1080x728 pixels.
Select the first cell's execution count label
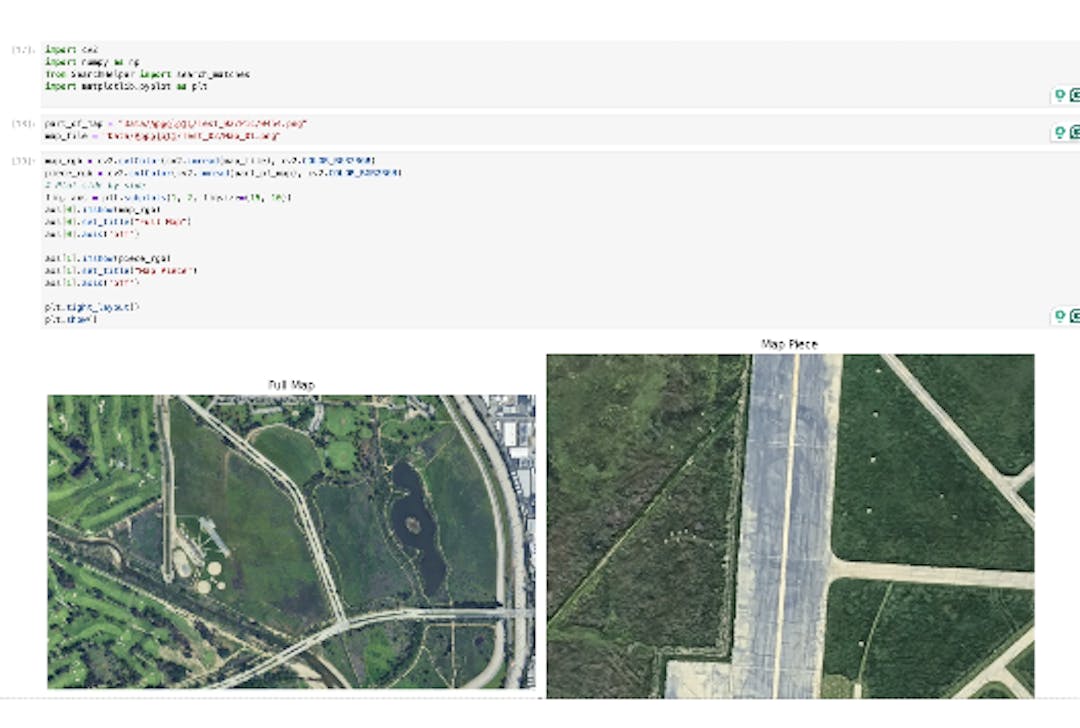tap(23, 50)
